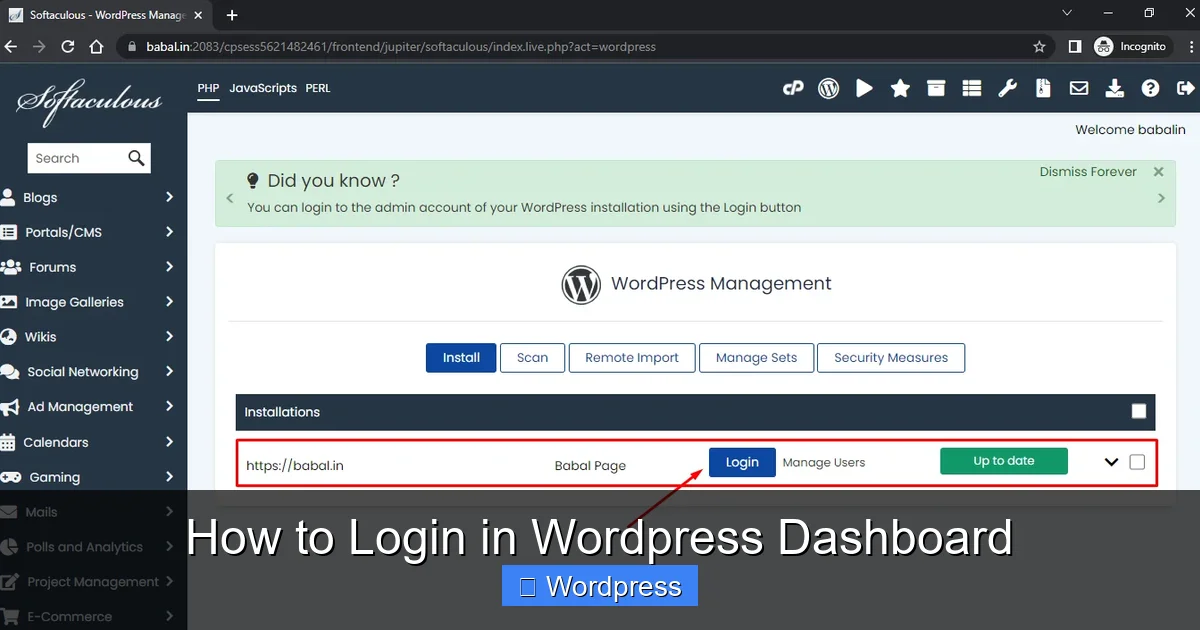Open the question mark help icon

coord(1151,88)
